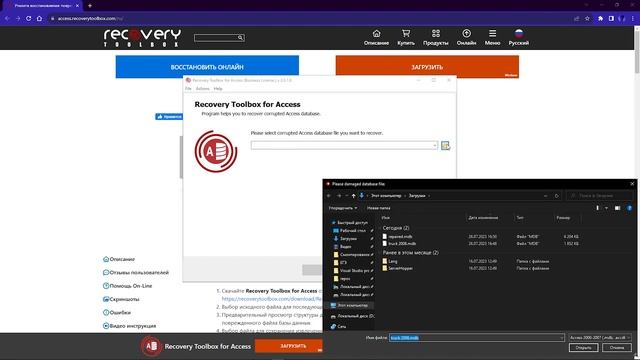Viewport: 640px width, 360px height.
Task: Click the share icon in address bar
Action: (x=576, y=18)
